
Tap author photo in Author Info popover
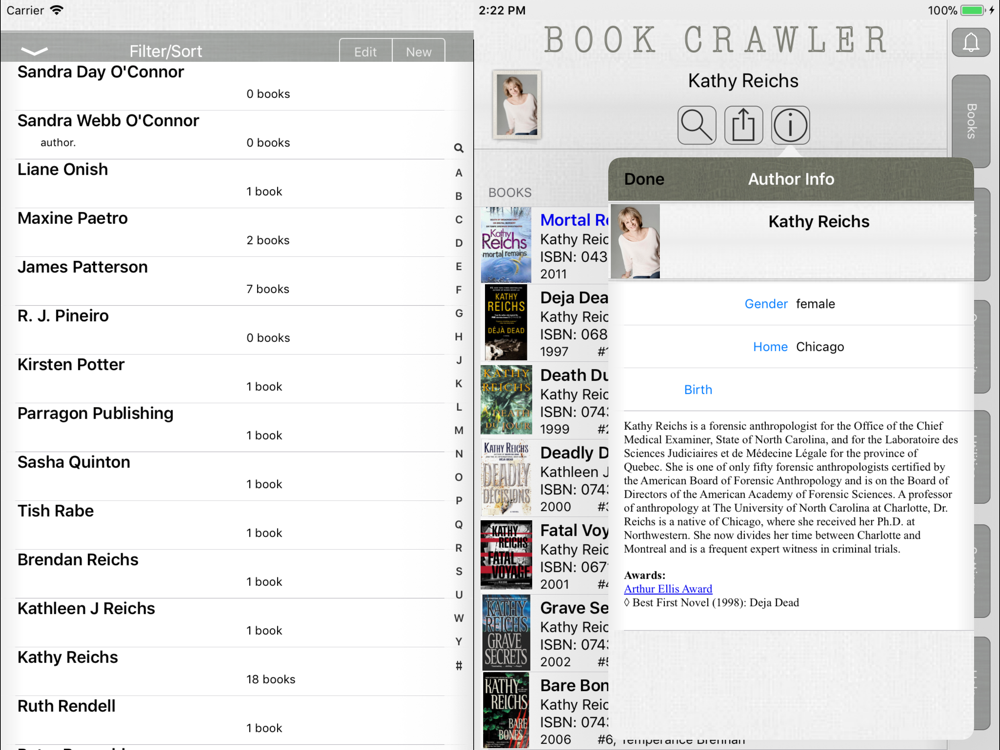[635, 241]
